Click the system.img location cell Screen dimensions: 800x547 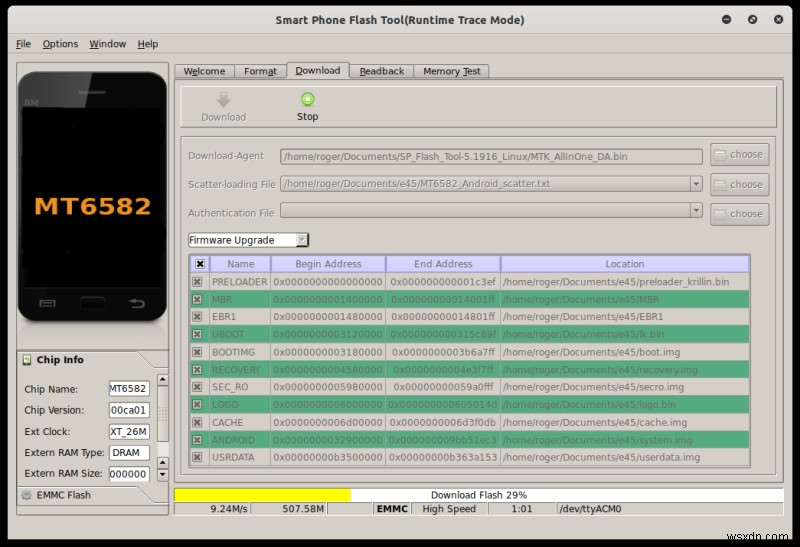click(x=625, y=440)
